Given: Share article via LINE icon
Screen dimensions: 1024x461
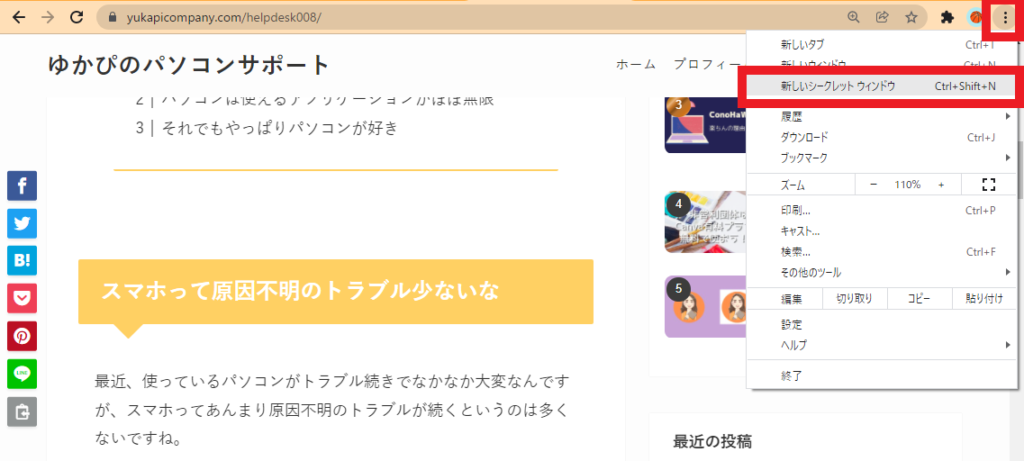Looking at the screenshot, I should coord(22,374).
